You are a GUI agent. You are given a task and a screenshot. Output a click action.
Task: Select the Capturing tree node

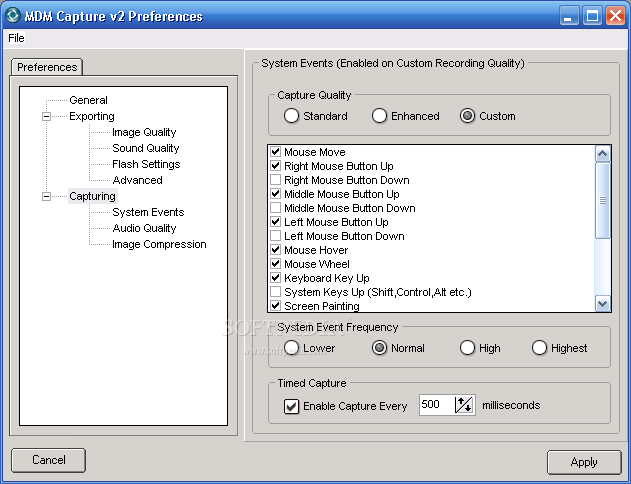point(93,196)
